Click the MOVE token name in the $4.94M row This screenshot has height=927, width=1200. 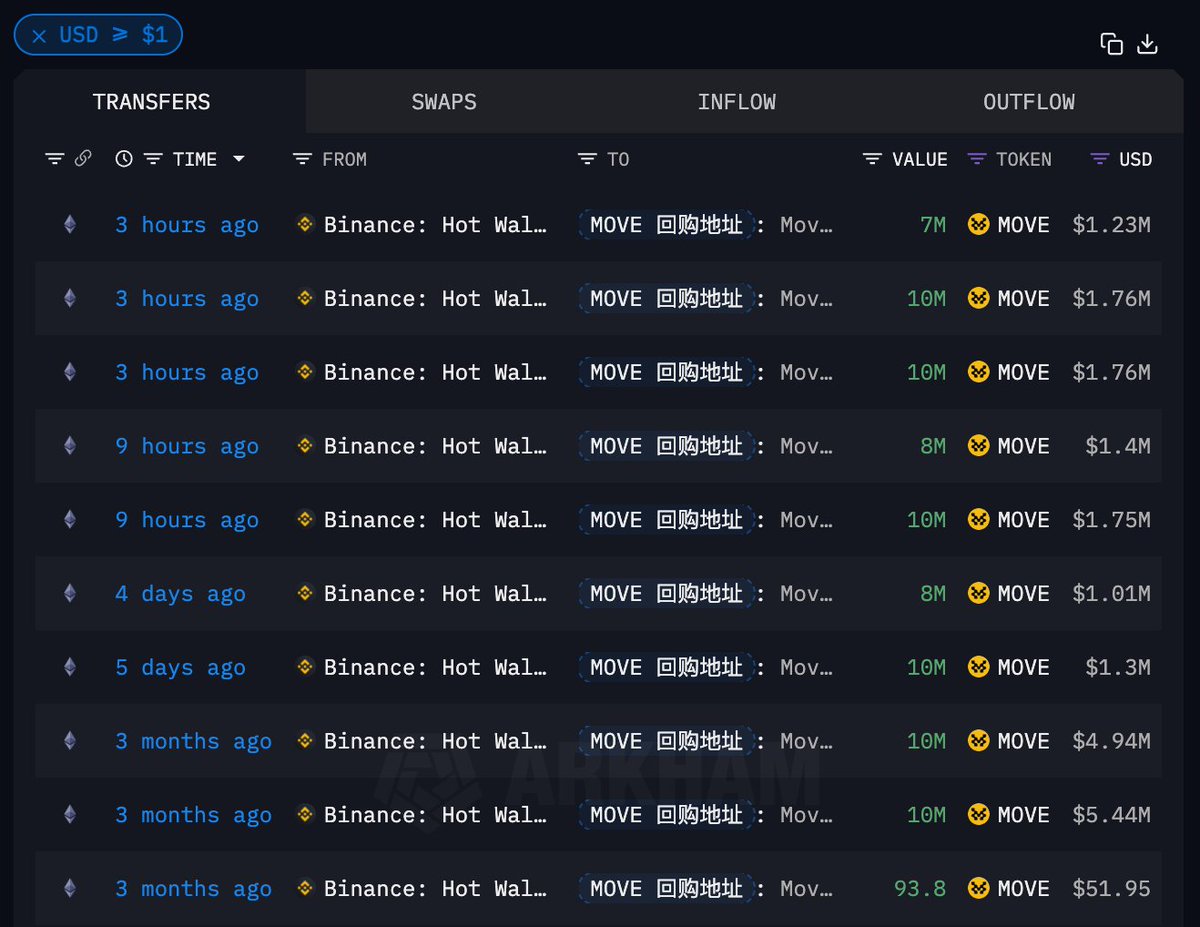pyautogui.click(x=1023, y=741)
